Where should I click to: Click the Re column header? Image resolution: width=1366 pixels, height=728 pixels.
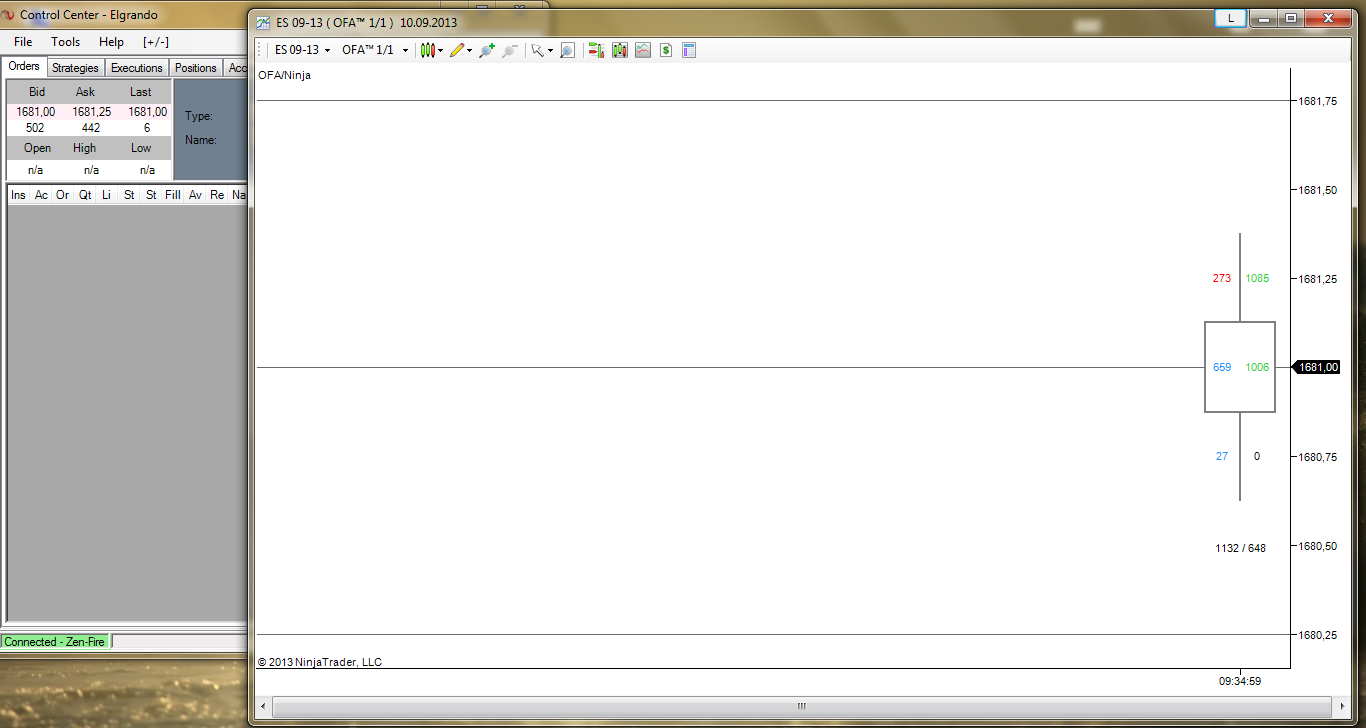[x=217, y=195]
